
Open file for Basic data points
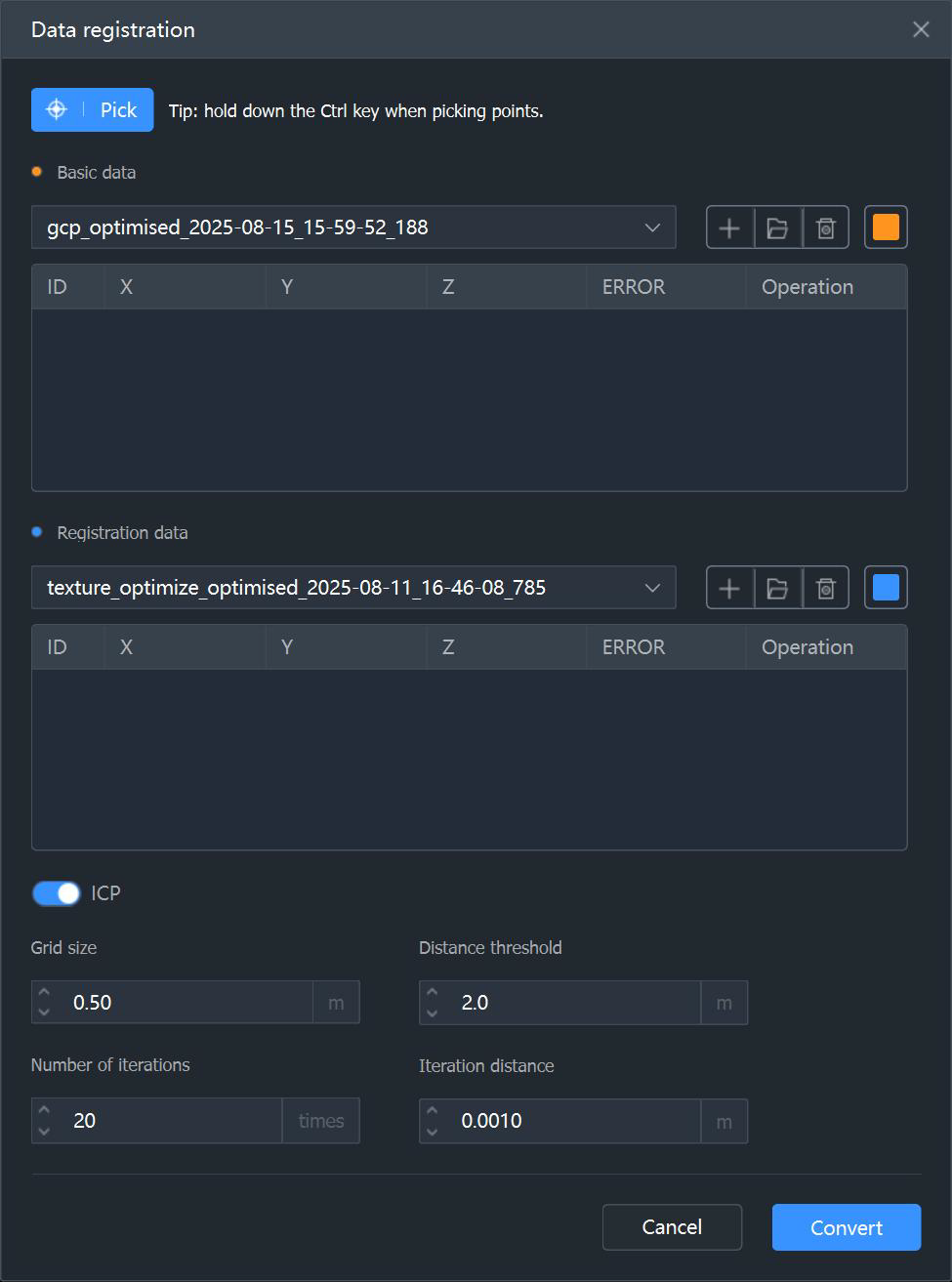(777, 227)
